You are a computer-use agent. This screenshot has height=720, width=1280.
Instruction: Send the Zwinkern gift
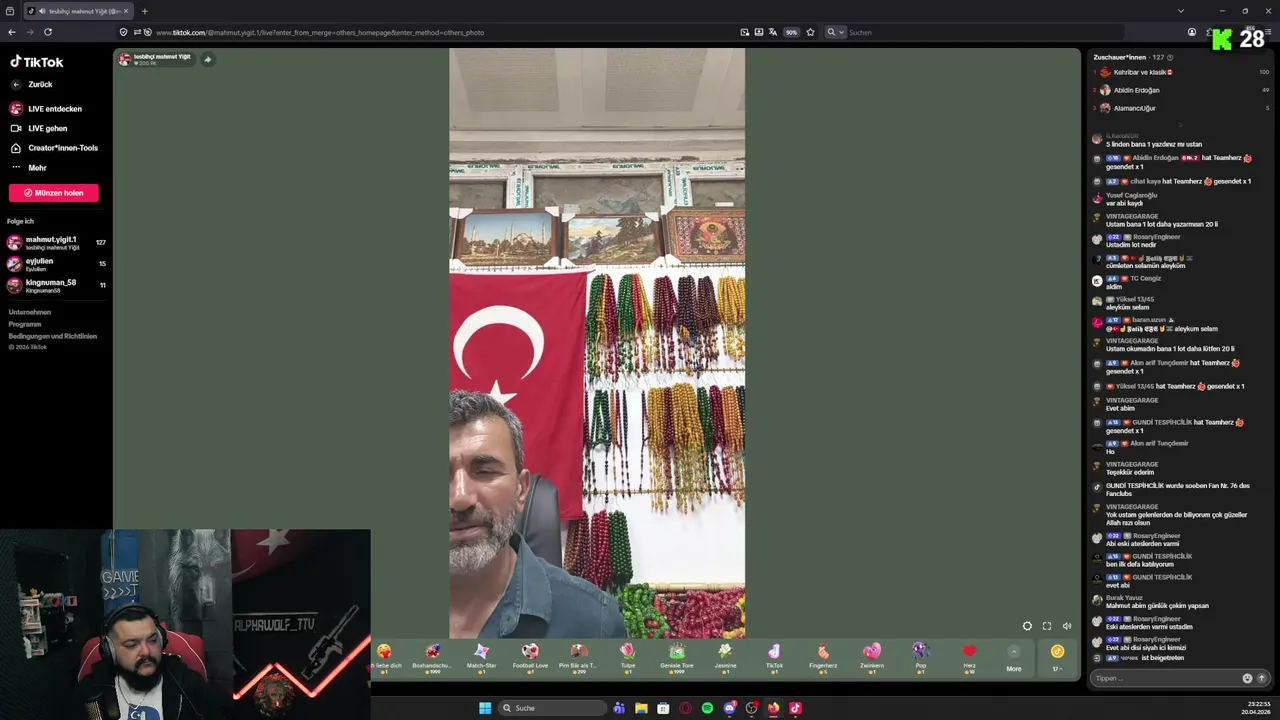[x=872, y=656]
